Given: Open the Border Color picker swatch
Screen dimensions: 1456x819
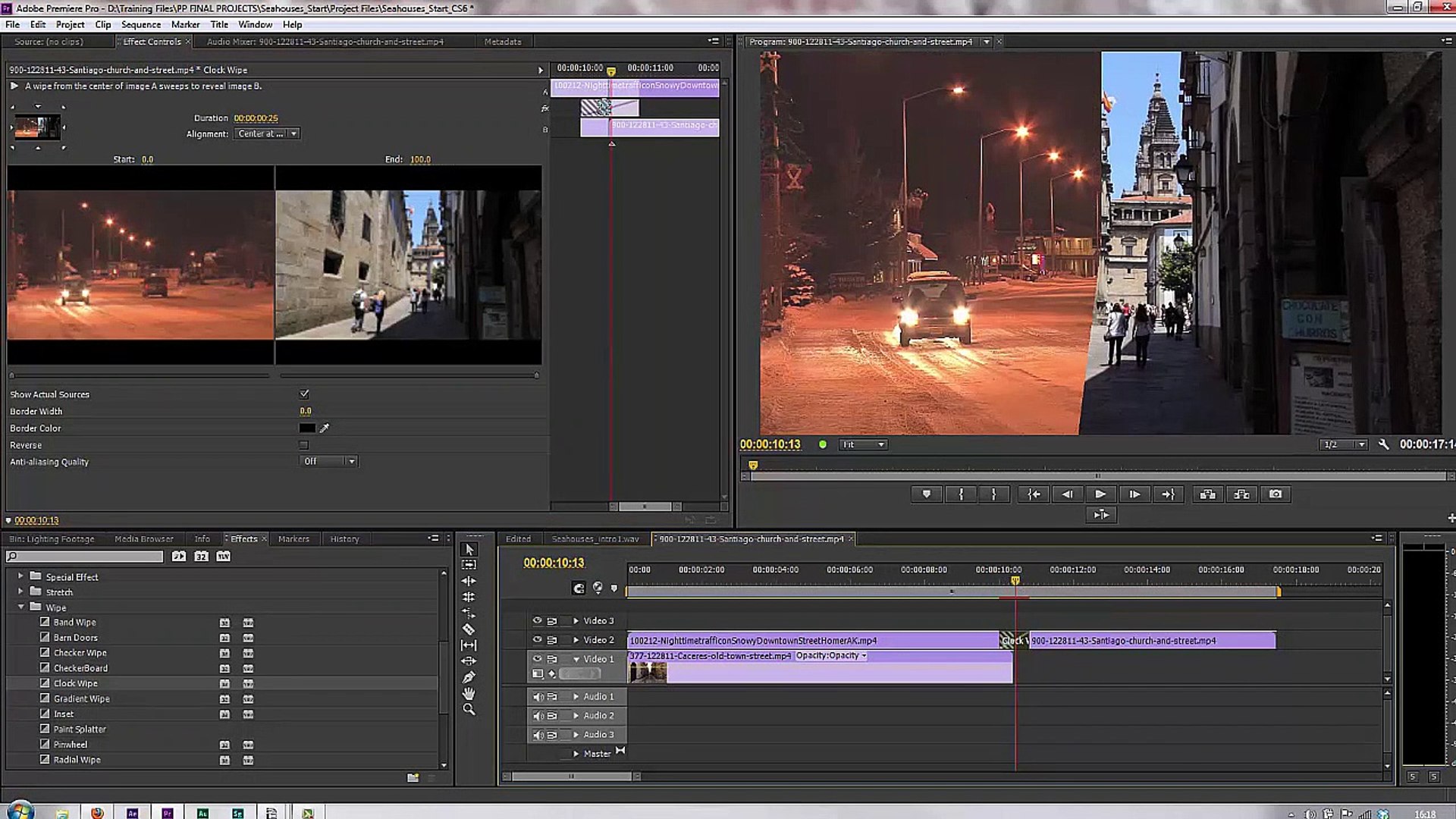Looking at the screenshot, I should point(306,428).
